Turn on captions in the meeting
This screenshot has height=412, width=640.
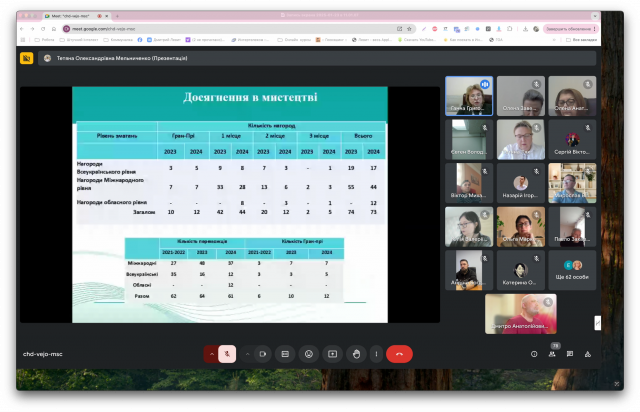285,353
